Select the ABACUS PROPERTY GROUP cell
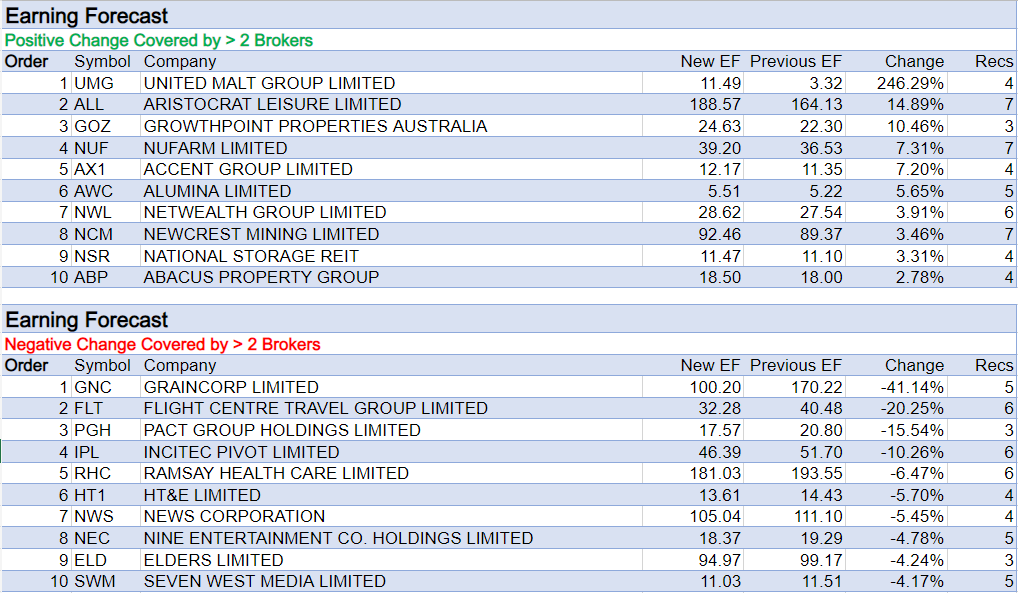Viewport: 1018px width, 593px height. (x=261, y=277)
